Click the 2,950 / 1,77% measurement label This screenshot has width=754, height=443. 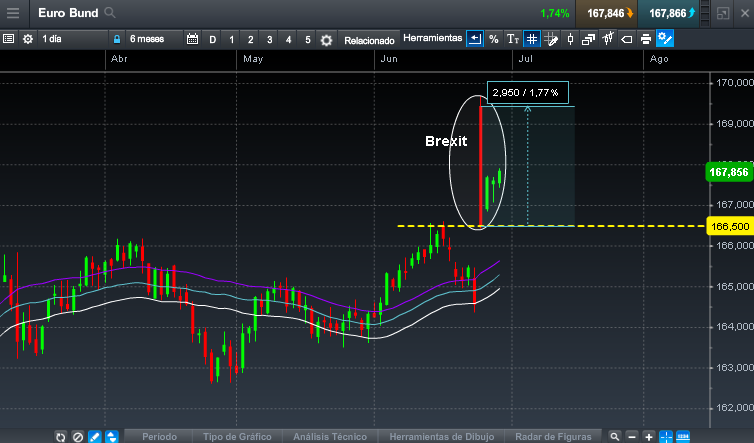click(x=528, y=92)
